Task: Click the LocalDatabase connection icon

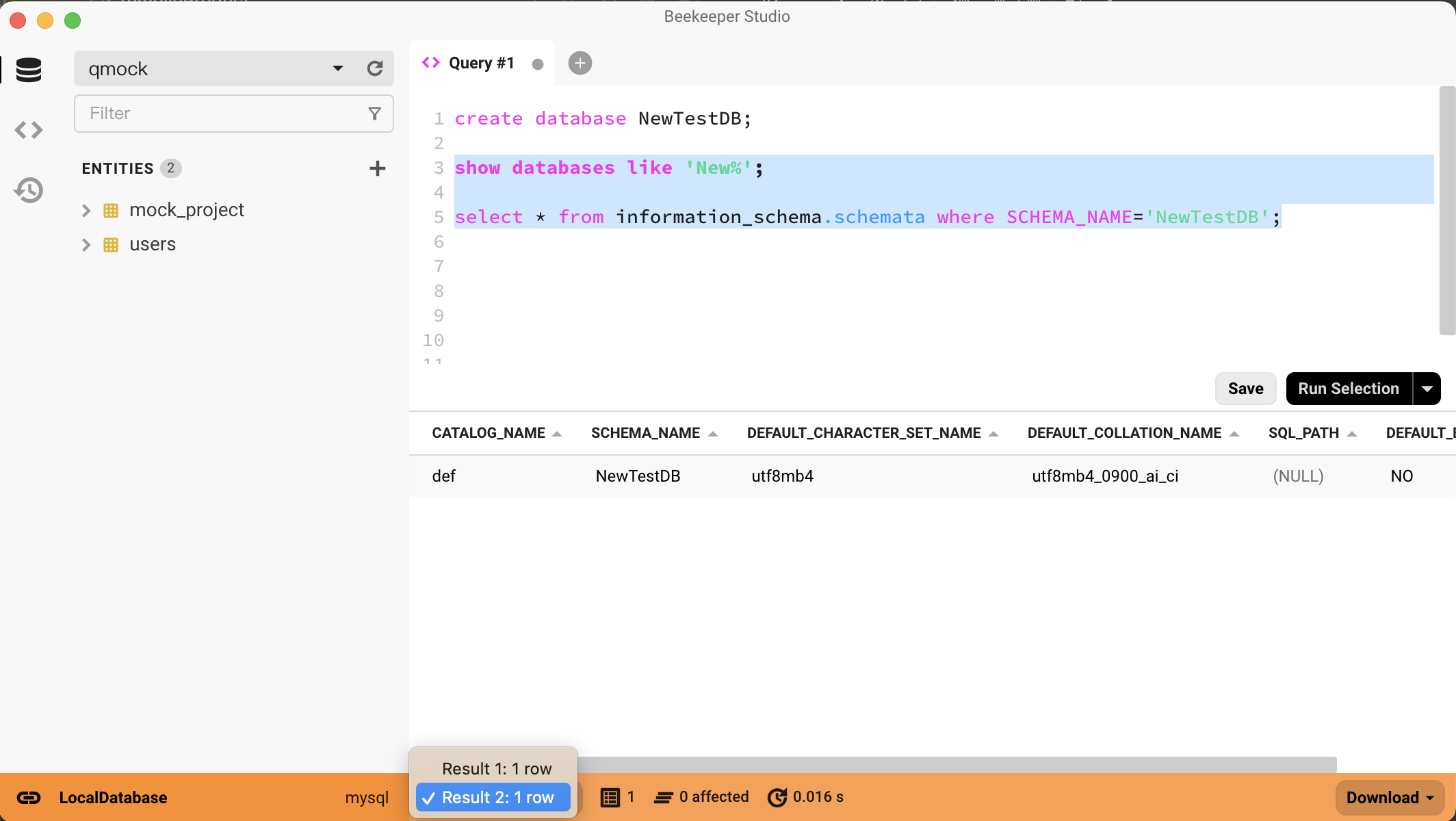Action: 28,797
